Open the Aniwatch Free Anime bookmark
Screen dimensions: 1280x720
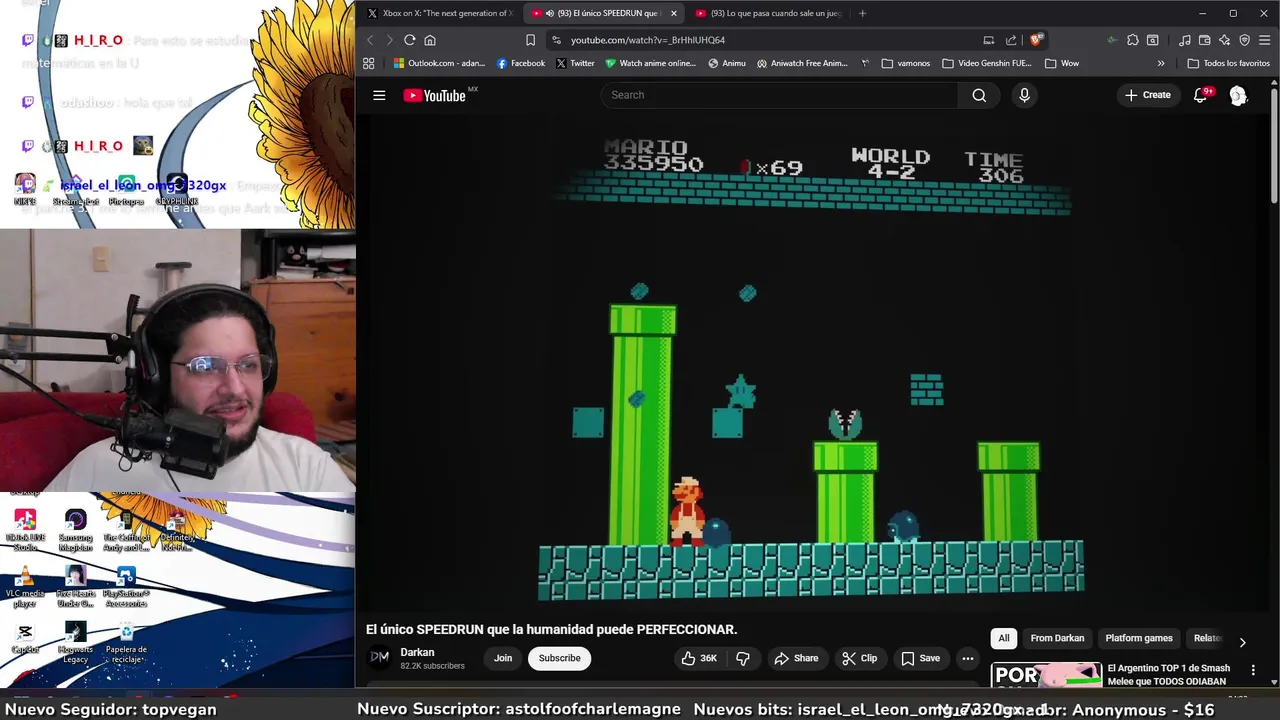[802, 63]
